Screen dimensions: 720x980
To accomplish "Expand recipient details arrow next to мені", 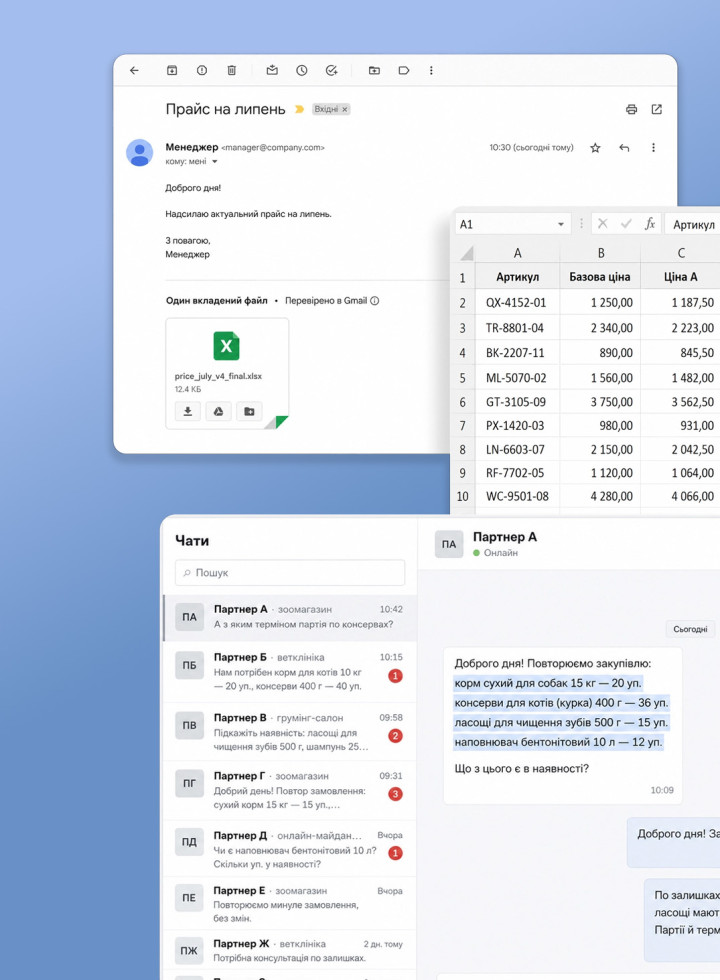I will pyautogui.click(x=214, y=162).
